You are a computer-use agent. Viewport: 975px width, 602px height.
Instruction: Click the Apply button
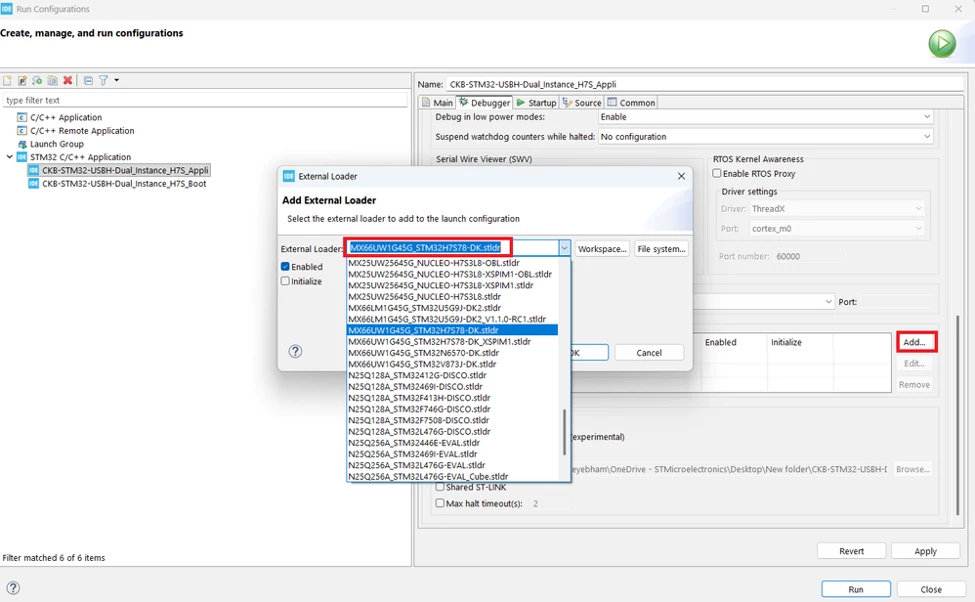925,551
